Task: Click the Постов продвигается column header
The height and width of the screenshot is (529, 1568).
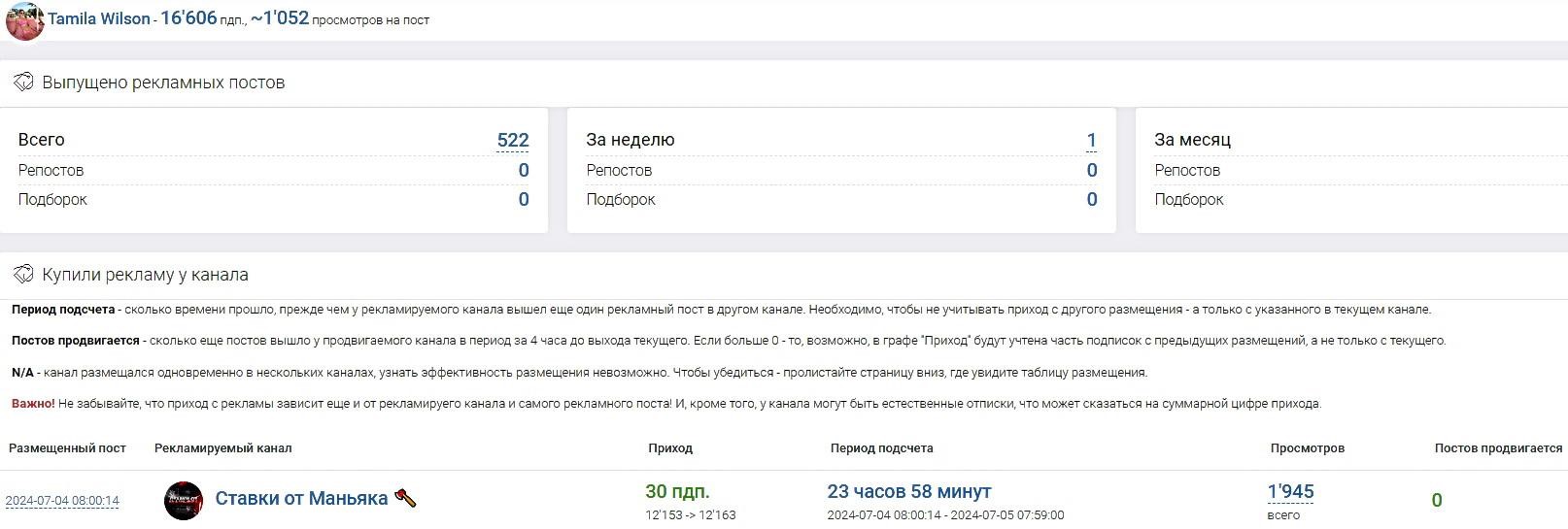Action: click(1498, 448)
